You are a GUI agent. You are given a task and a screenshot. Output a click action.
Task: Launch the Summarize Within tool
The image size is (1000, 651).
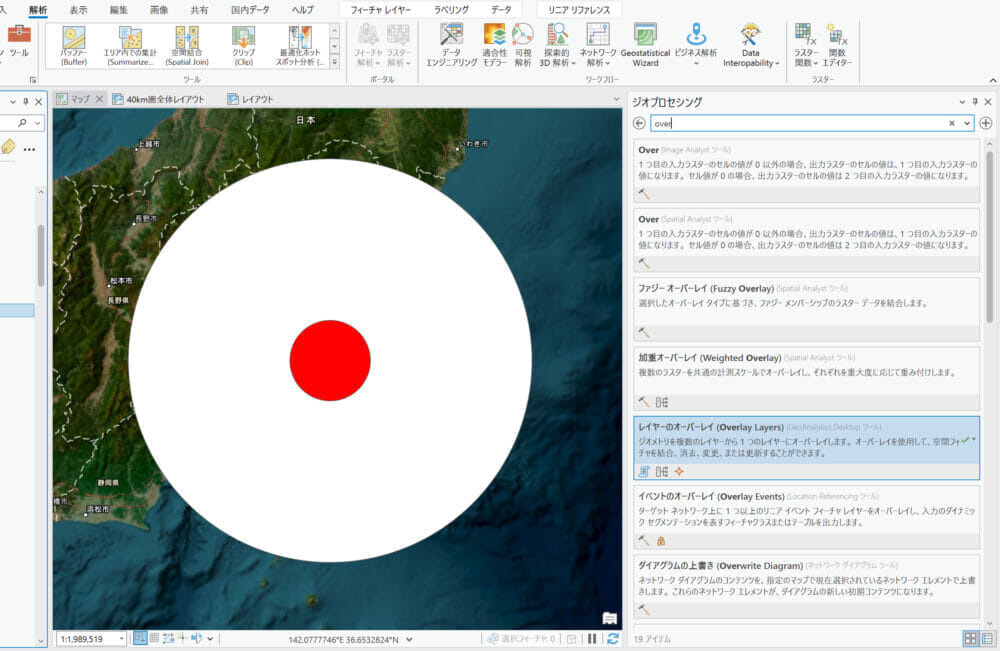coord(130,46)
